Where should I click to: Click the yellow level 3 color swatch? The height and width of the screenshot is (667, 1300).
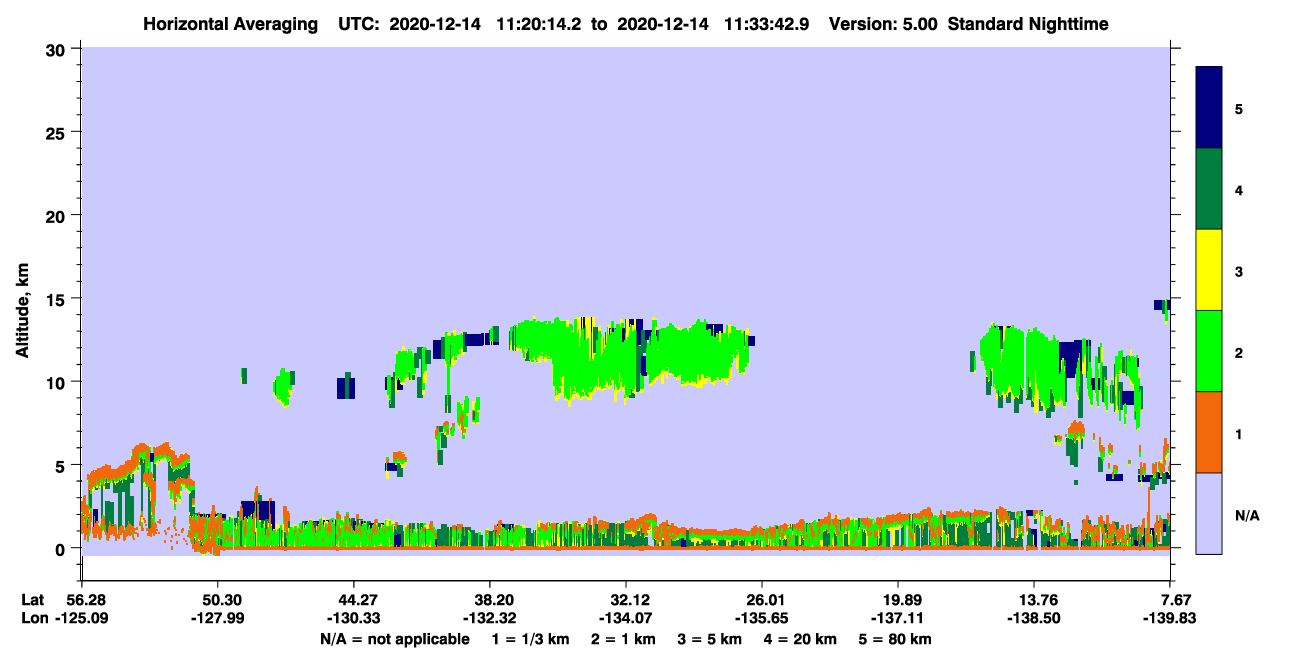point(1209,270)
